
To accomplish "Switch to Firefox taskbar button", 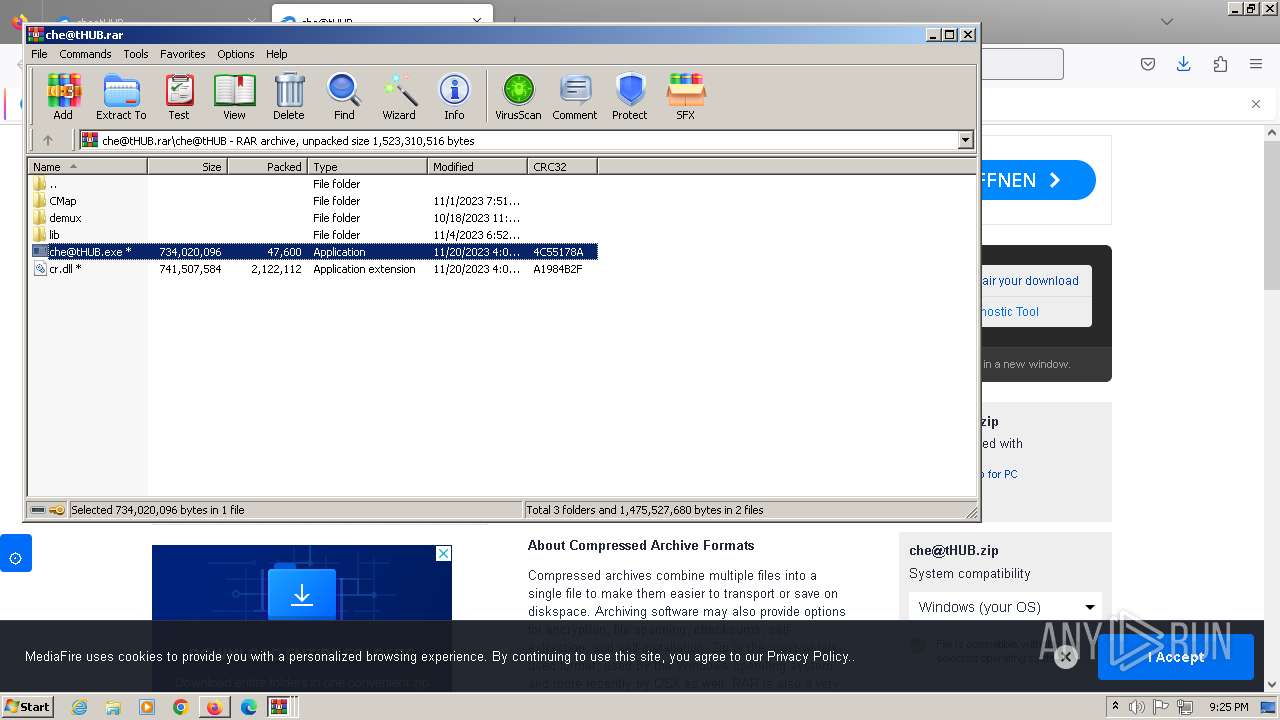I will (214, 707).
